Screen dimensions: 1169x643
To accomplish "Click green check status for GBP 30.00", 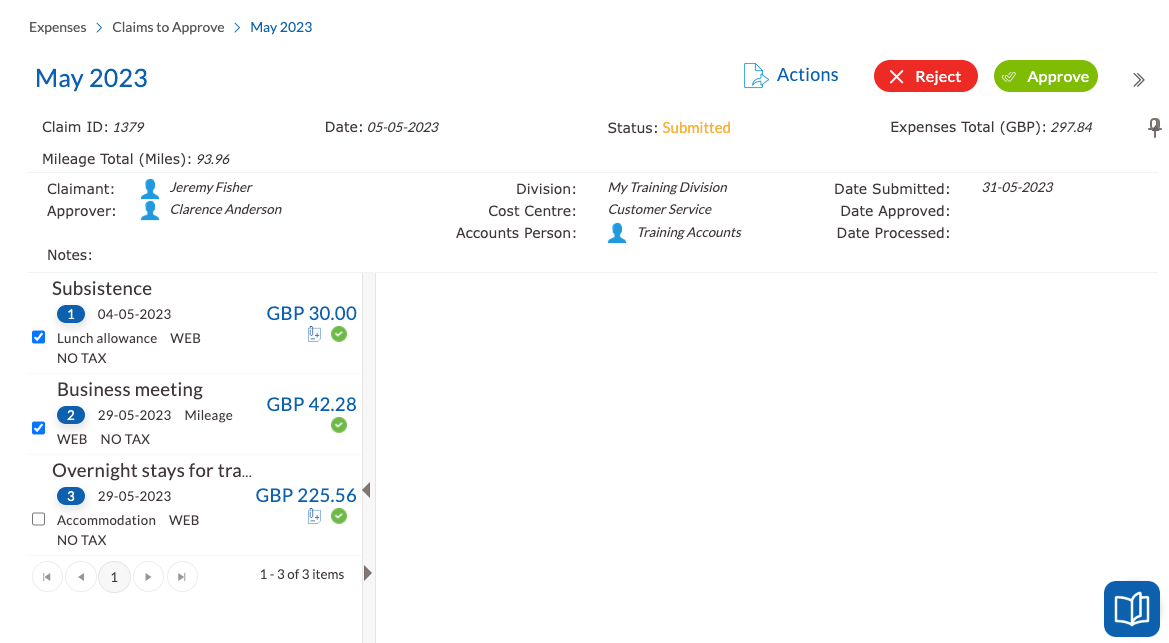I will point(339,334).
